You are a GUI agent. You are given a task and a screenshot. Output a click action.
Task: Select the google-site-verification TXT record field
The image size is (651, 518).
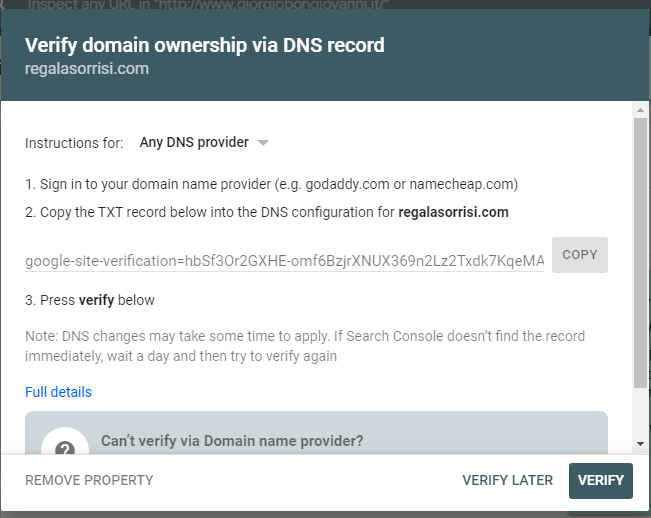(x=284, y=261)
